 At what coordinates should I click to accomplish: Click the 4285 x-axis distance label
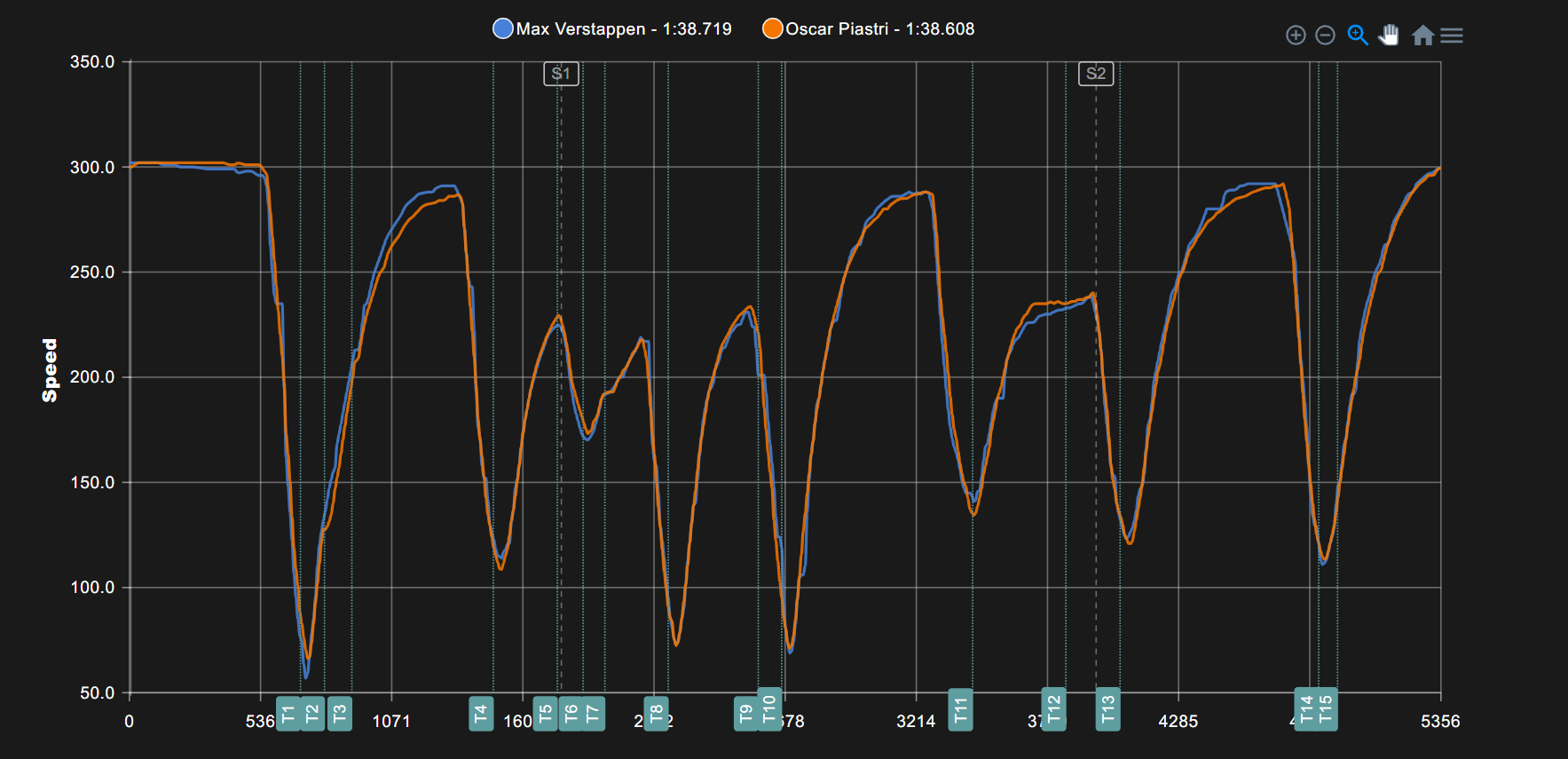[x=1178, y=722]
